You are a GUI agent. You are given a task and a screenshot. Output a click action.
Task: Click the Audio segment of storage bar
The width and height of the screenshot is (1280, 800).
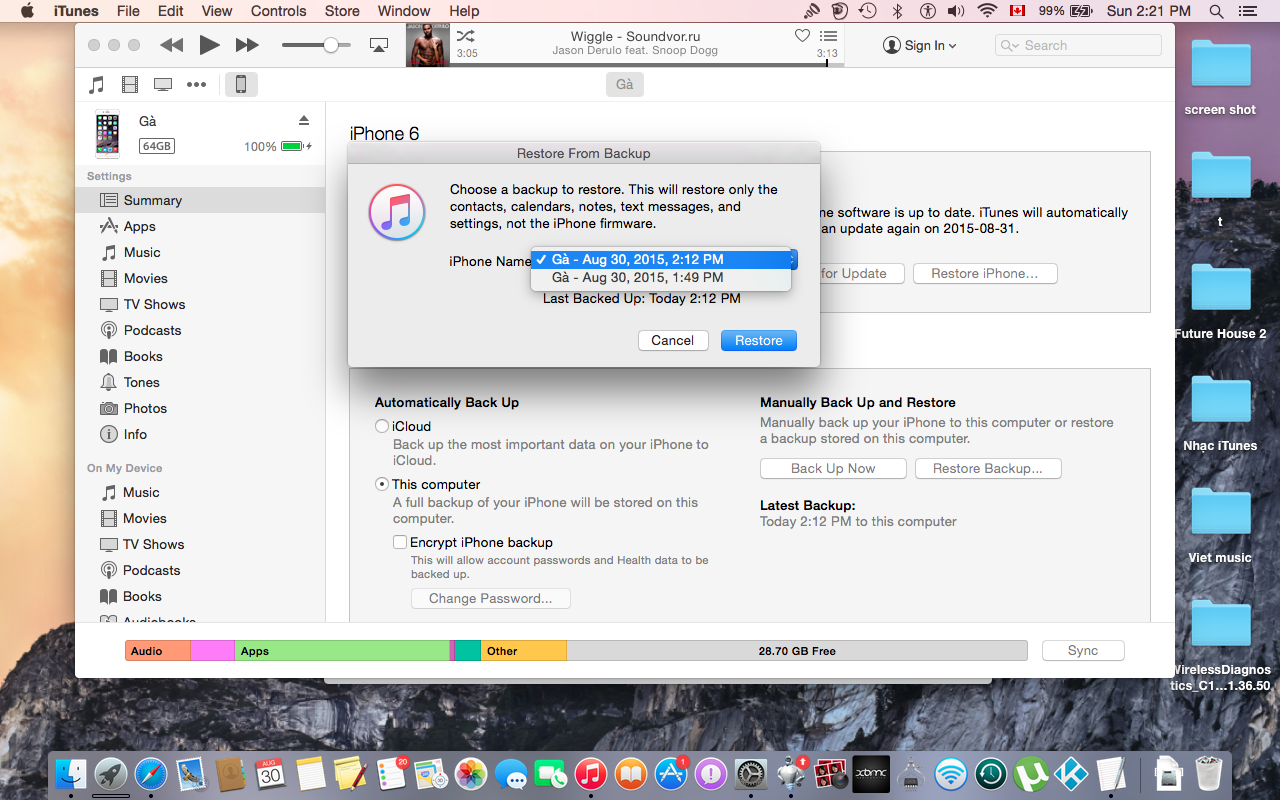pyautogui.click(x=158, y=651)
